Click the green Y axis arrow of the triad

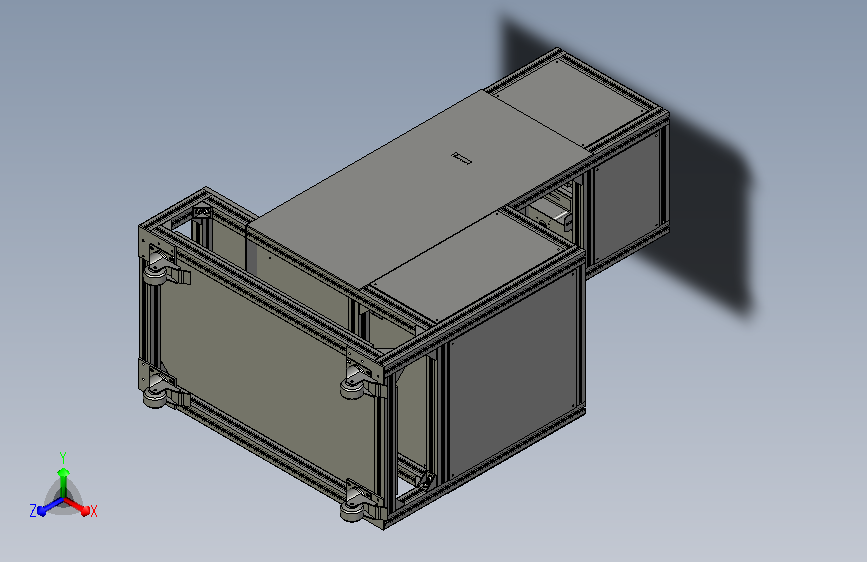(64, 481)
